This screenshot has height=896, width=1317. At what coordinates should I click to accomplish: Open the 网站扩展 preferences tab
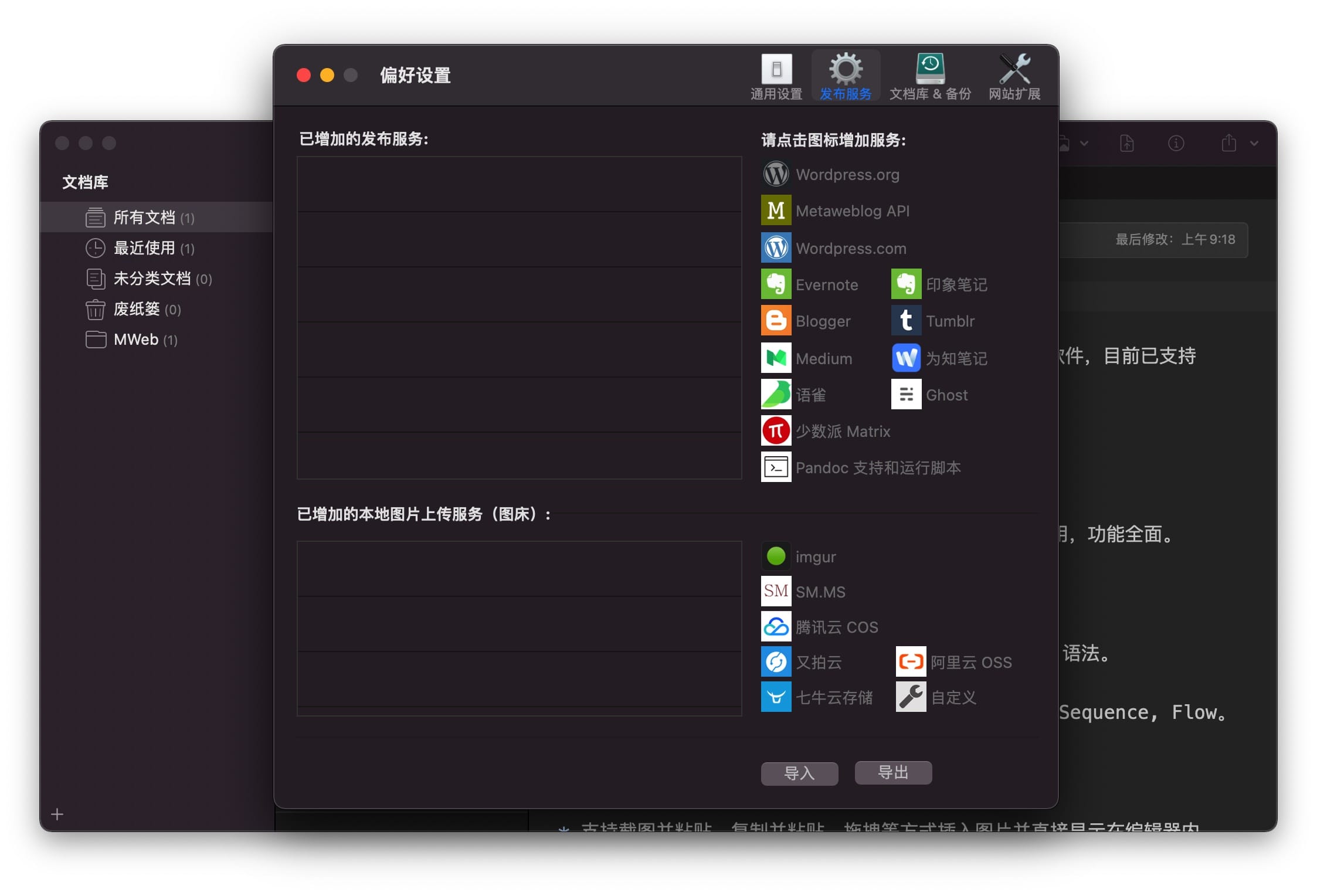pyautogui.click(x=1014, y=77)
